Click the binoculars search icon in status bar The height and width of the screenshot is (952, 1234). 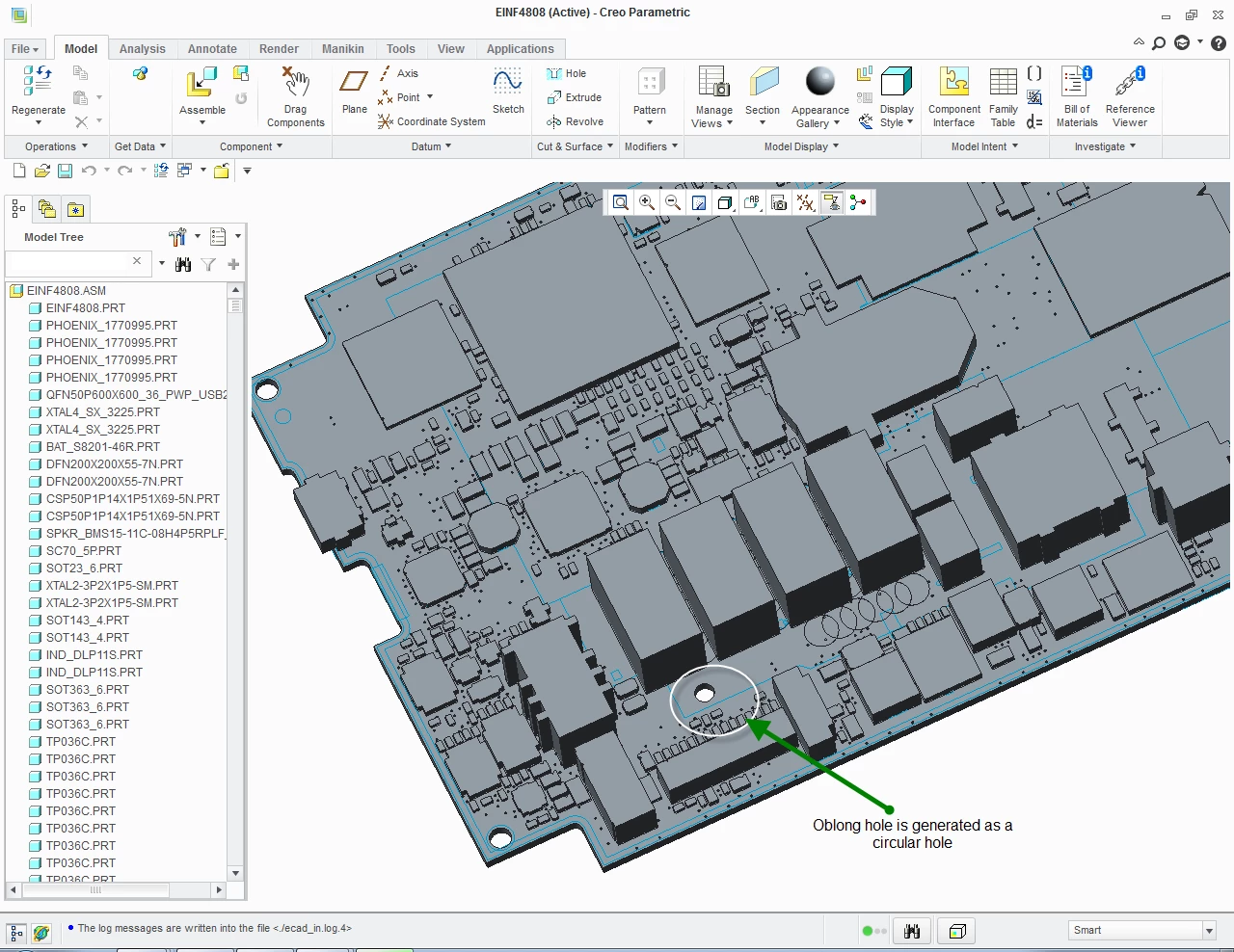click(912, 931)
